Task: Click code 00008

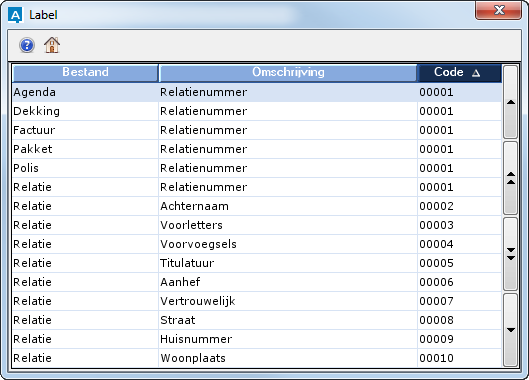Action: pyautogui.click(x=436, y=320)
